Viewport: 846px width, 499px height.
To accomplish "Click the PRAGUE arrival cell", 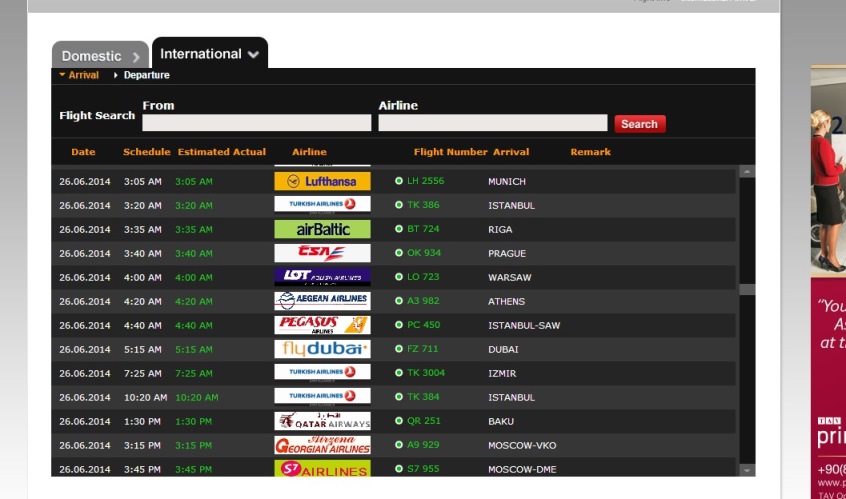I will tap(507, 254).
